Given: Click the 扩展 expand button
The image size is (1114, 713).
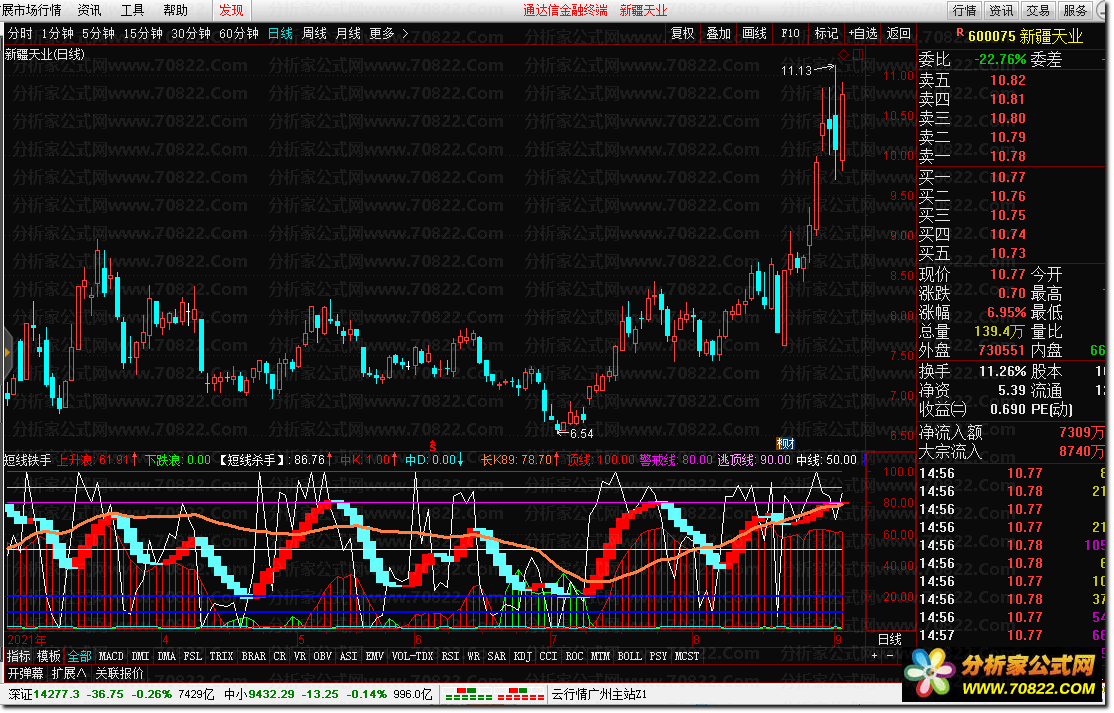Looking at the screenshot, I should coord(69,673).
